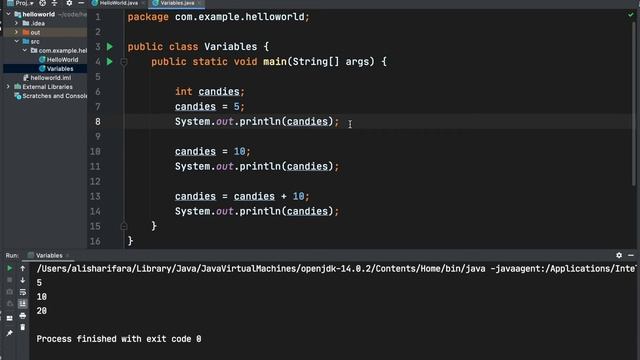Viewport: 640px width, 360px height.
Task: Select HelloWorld class in project tree
Action: (58, 60)
